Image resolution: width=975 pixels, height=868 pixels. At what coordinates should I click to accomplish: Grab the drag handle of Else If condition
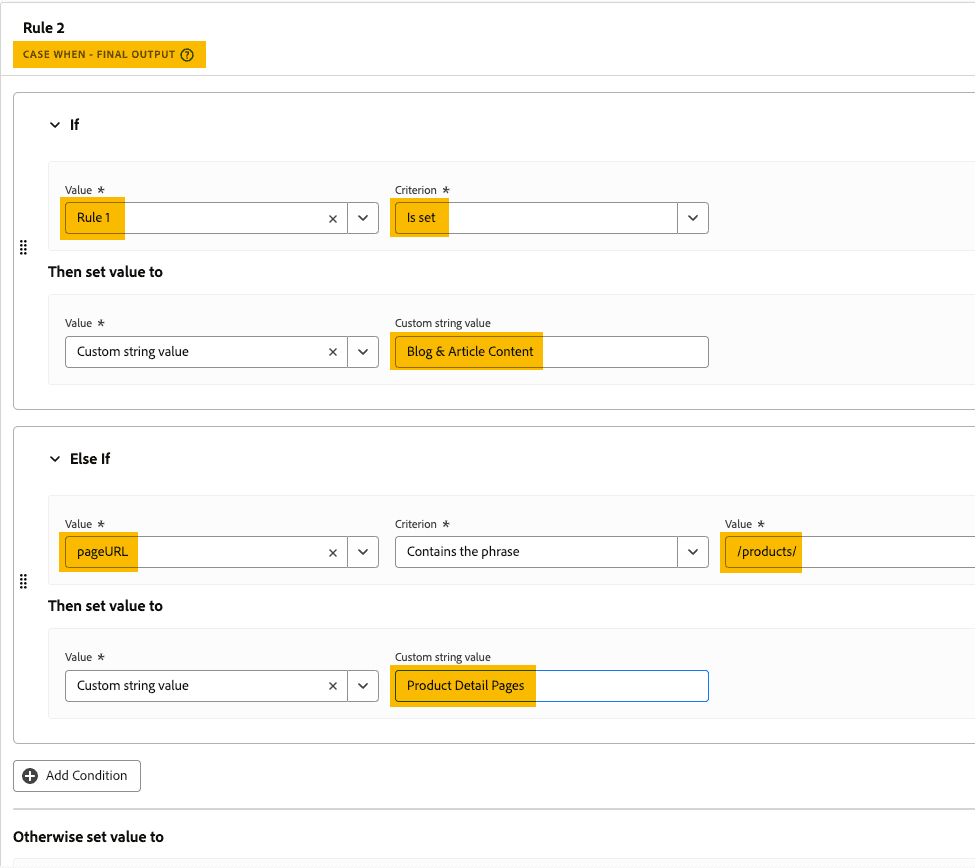point(24,582)
